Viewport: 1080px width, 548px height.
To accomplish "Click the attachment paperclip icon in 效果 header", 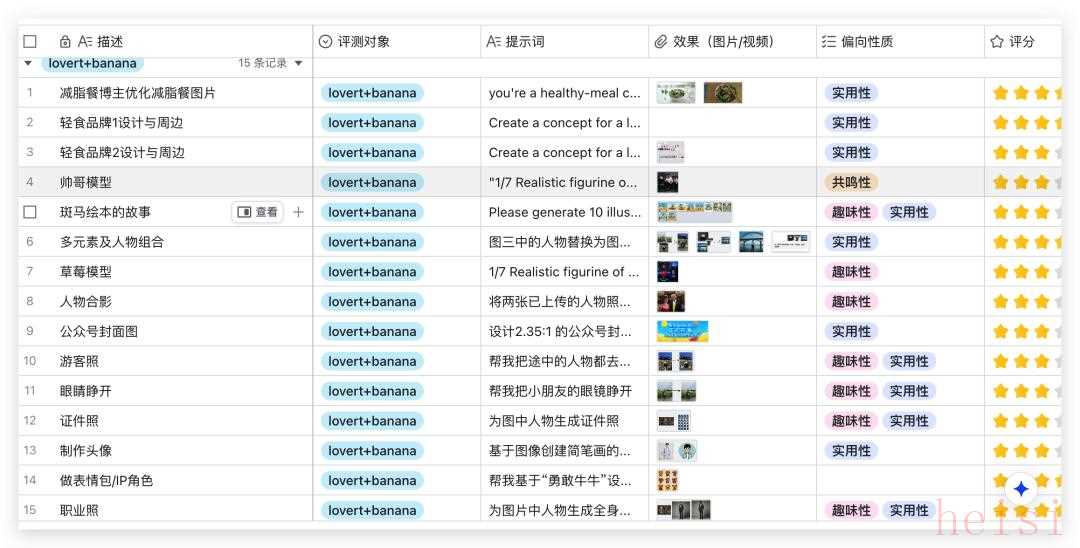I will pos(661,42).
